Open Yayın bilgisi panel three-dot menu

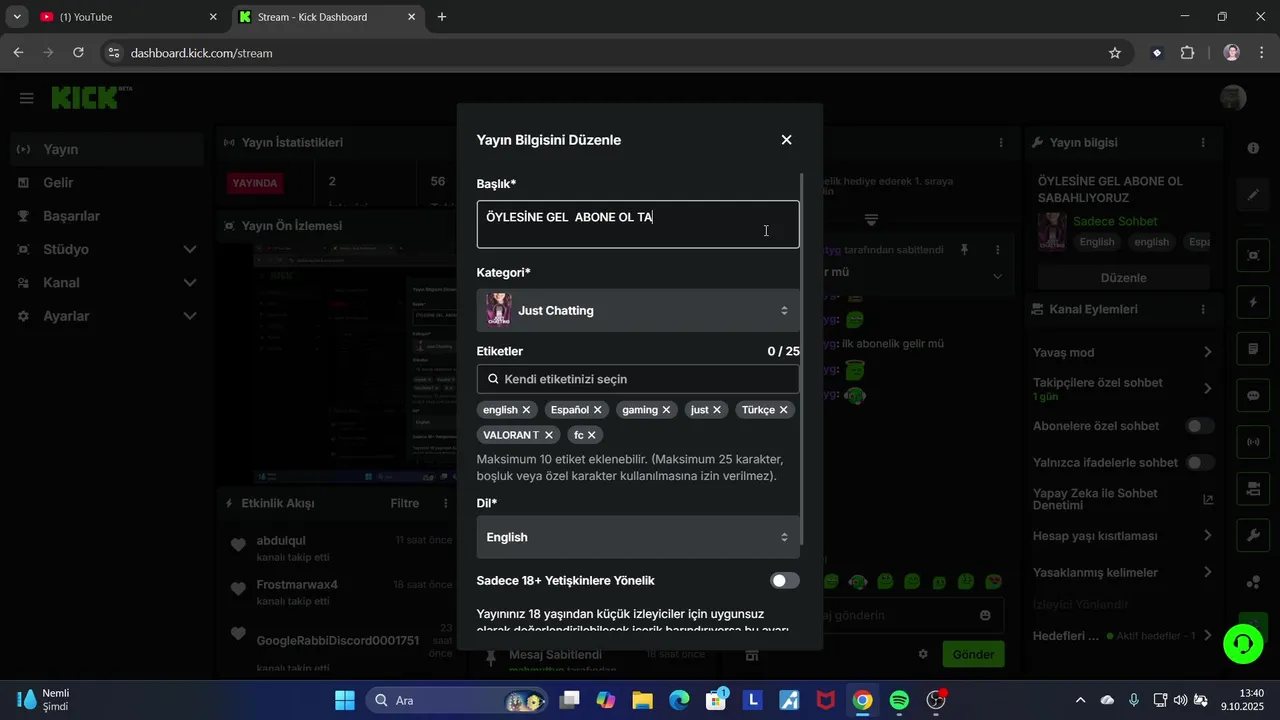[x=1203, y=143]
